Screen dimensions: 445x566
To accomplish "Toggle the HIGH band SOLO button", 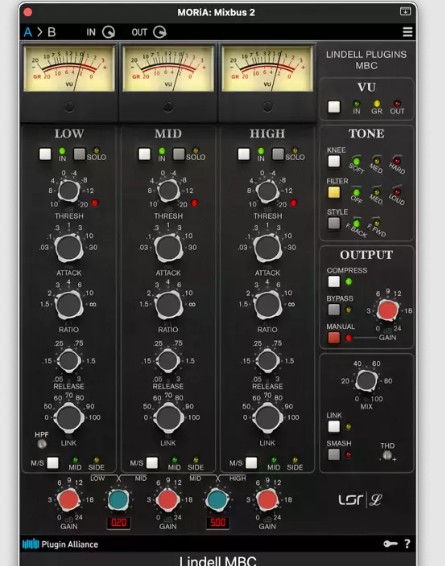I will [278, 154].
